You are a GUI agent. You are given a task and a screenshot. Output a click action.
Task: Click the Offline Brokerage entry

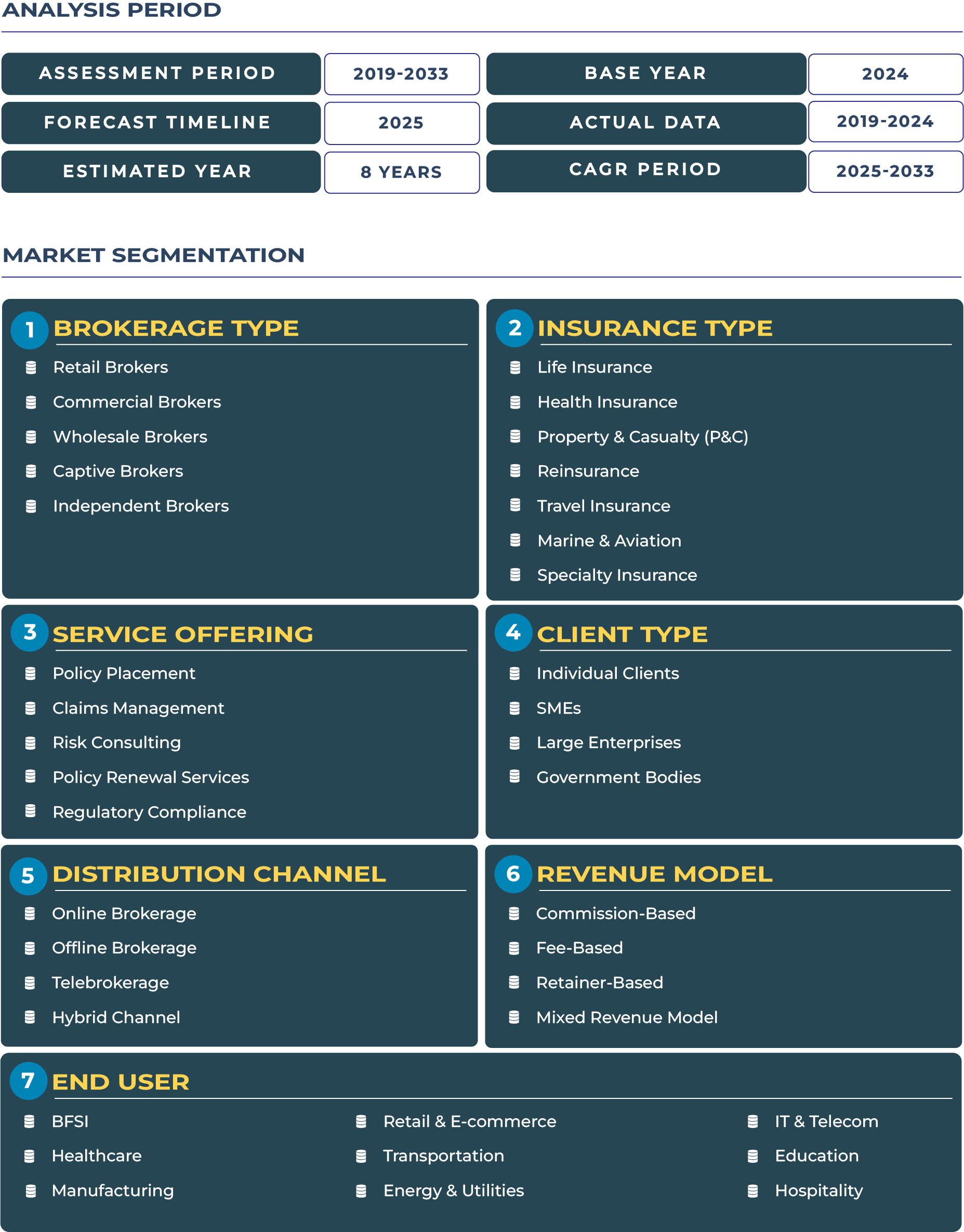pyautogui.click(x=124, y=948)
